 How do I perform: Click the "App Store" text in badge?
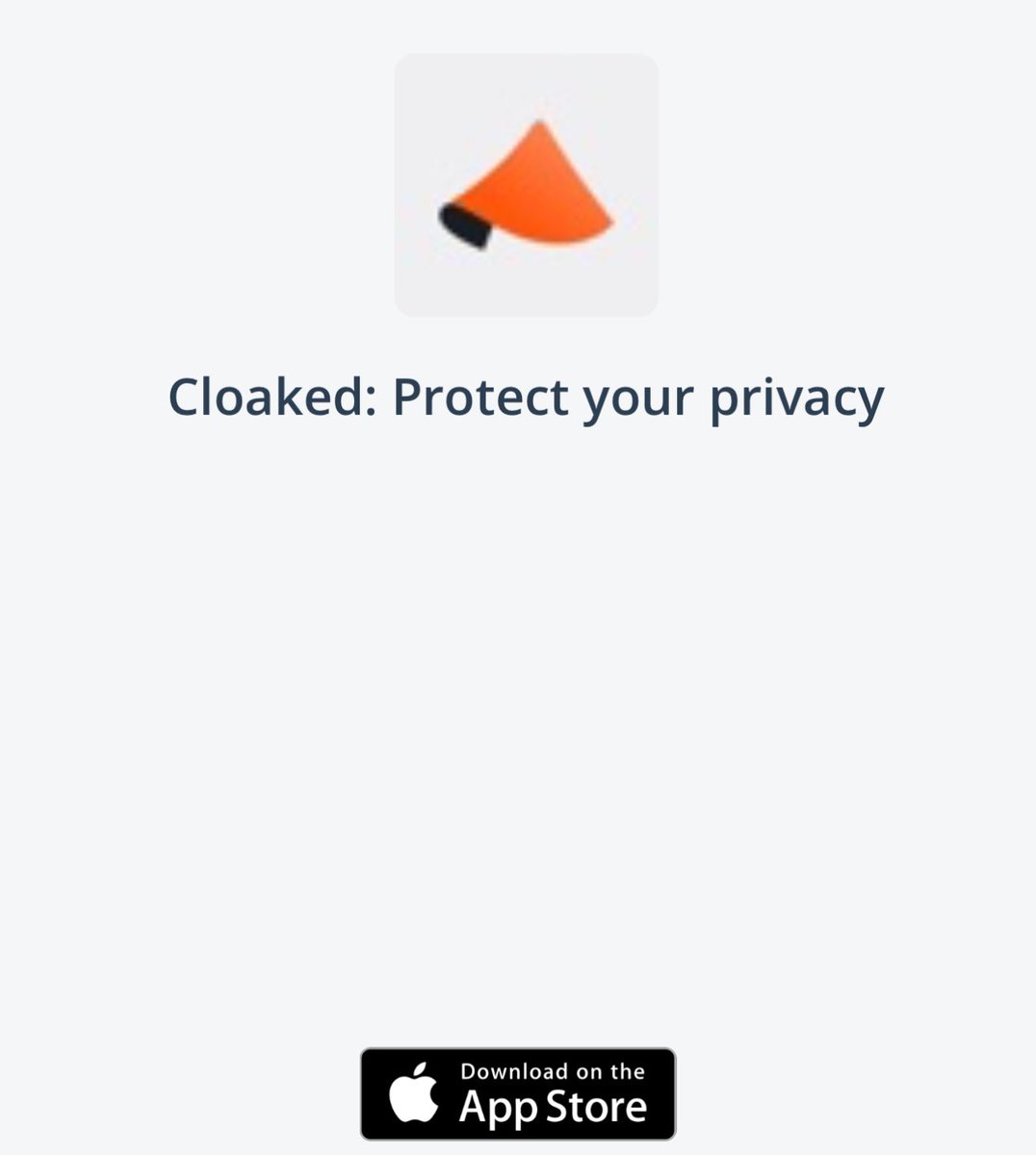(553, 1107)
